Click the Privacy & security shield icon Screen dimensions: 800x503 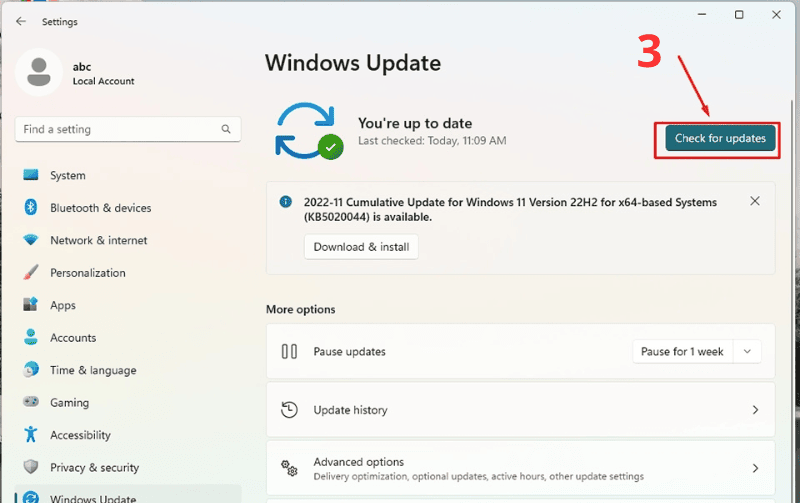tap(31, 468)
